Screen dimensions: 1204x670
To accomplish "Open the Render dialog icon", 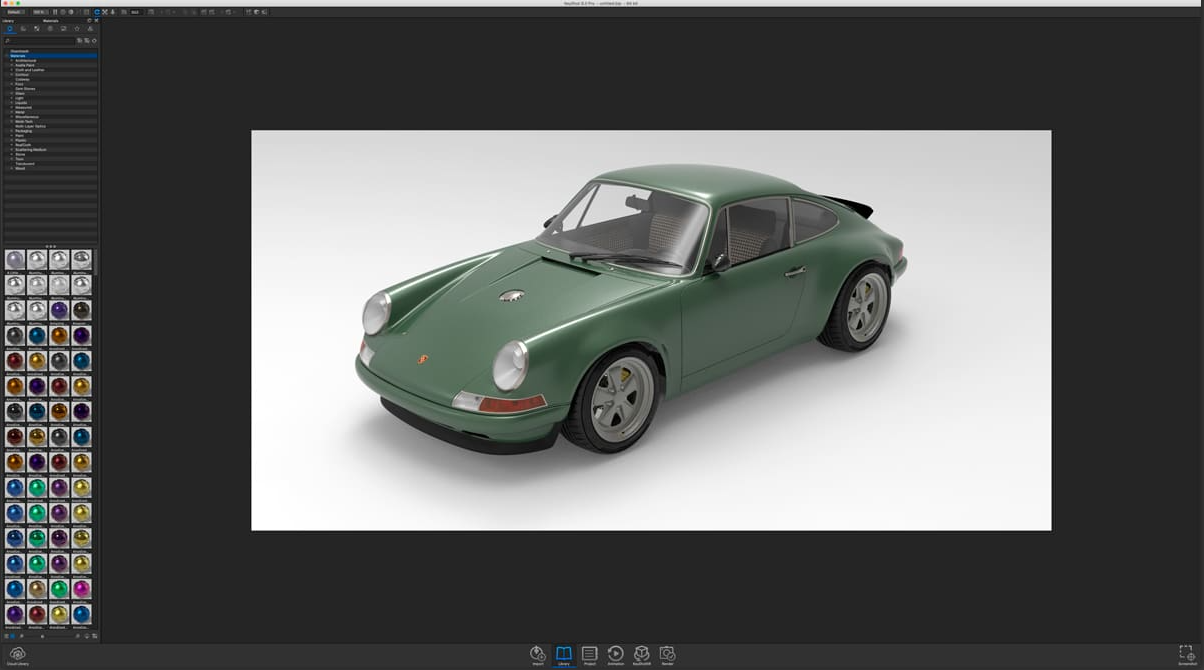I will tap(667, 654).
